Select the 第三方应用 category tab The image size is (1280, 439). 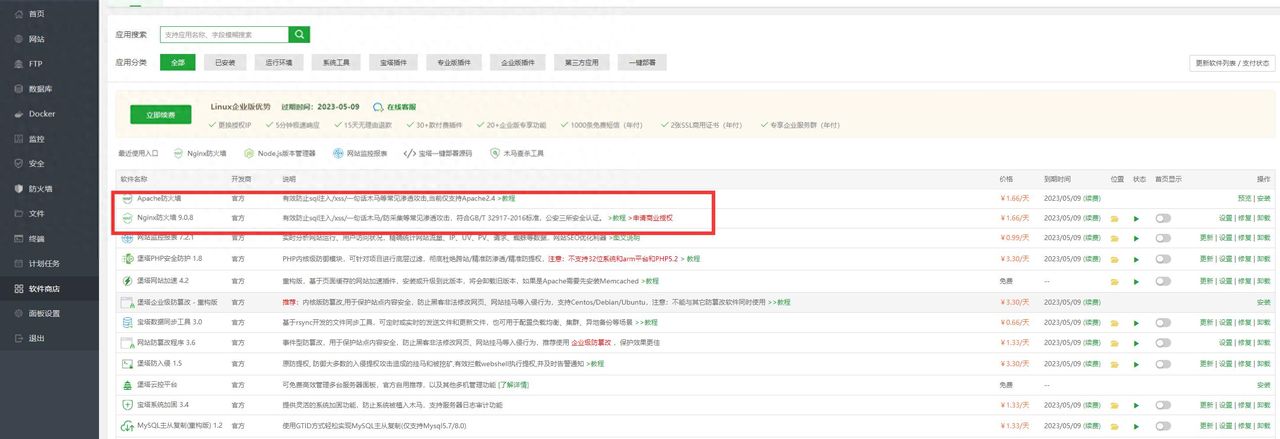click(581, 62)
